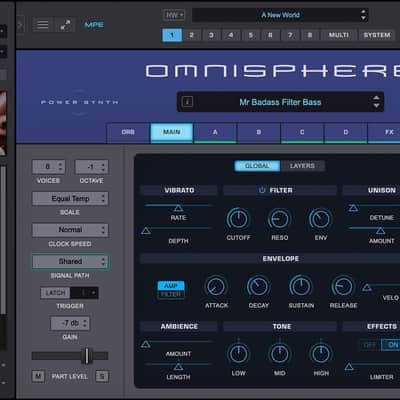The width and height of the screenshot is (400, 400).
Task: Switch to the ORB tab
Action: (128, 132)
